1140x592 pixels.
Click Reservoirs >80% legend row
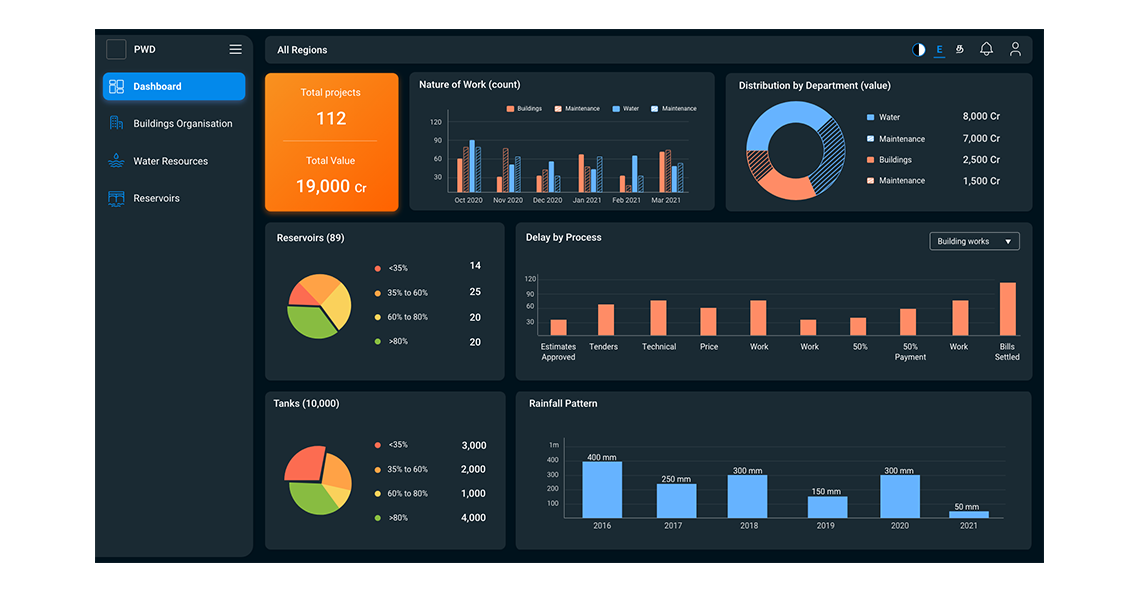point(428,342)
